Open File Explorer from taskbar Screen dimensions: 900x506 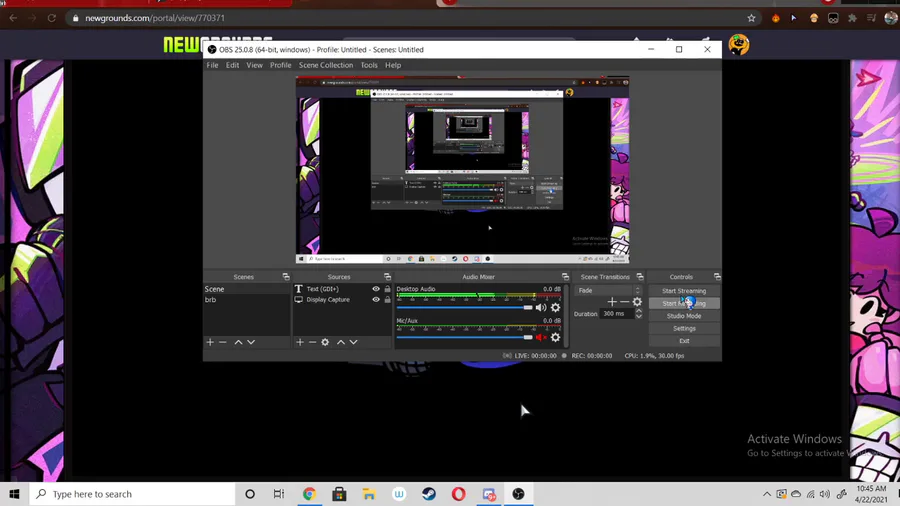369,494
